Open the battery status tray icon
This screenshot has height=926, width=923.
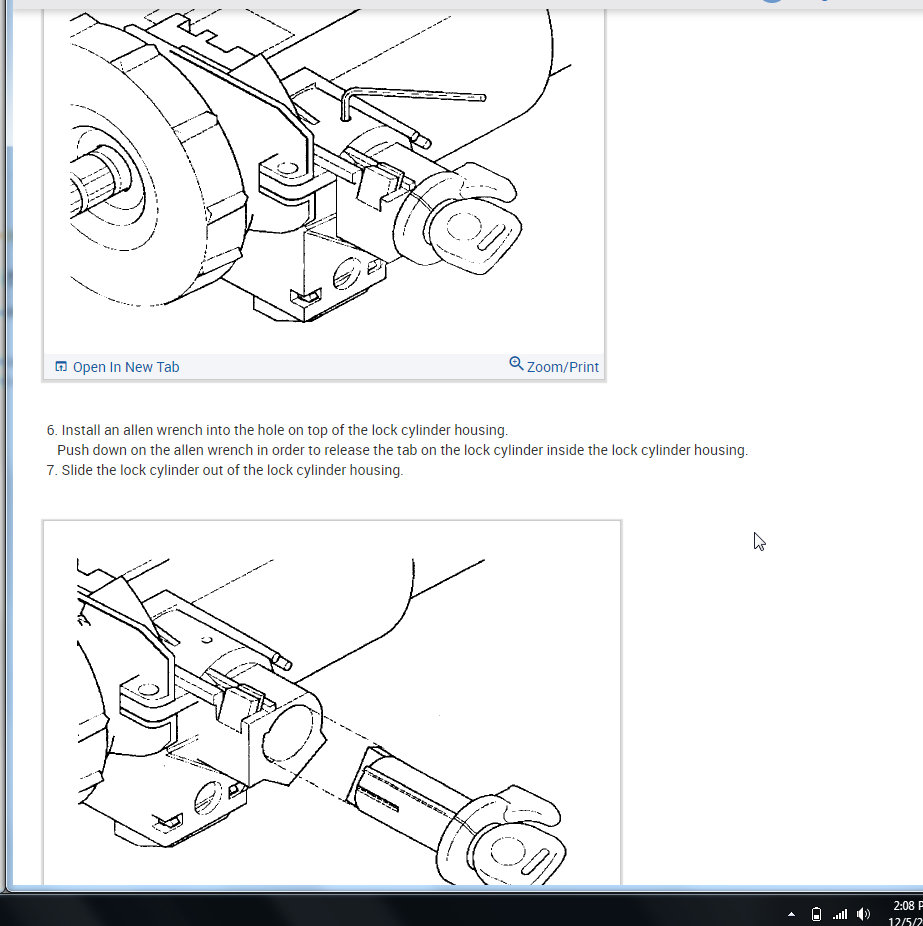[816, 914]
